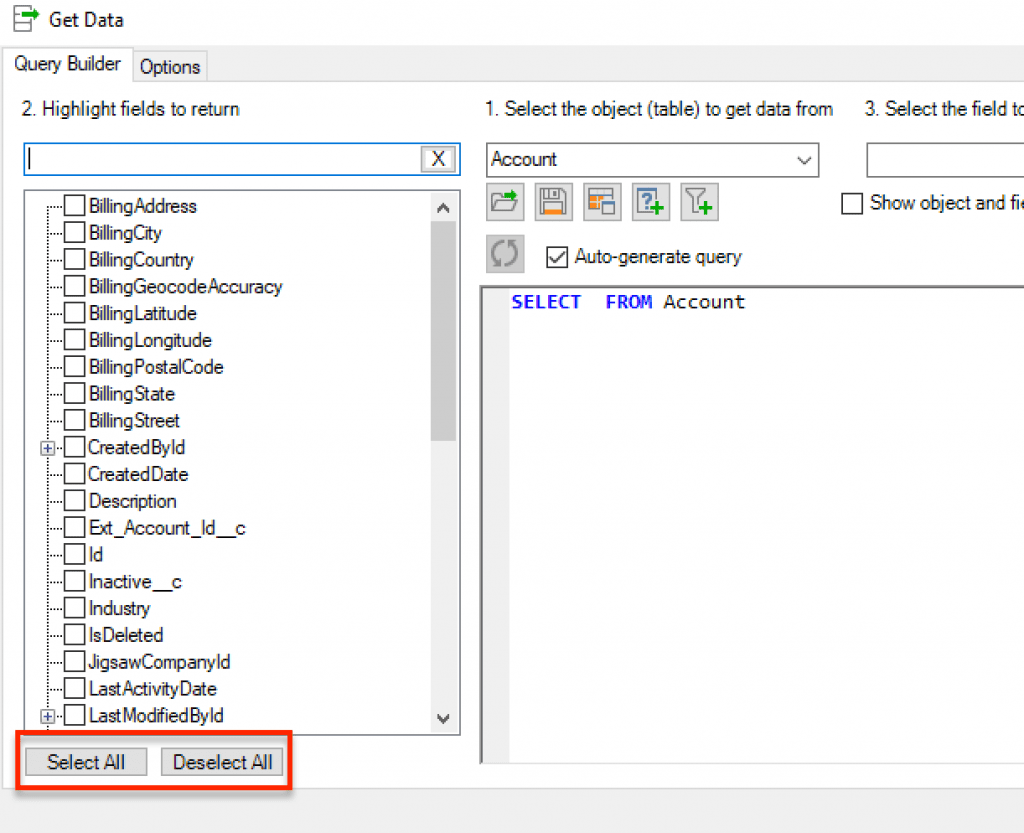Check the IsDeleted field

73,634
